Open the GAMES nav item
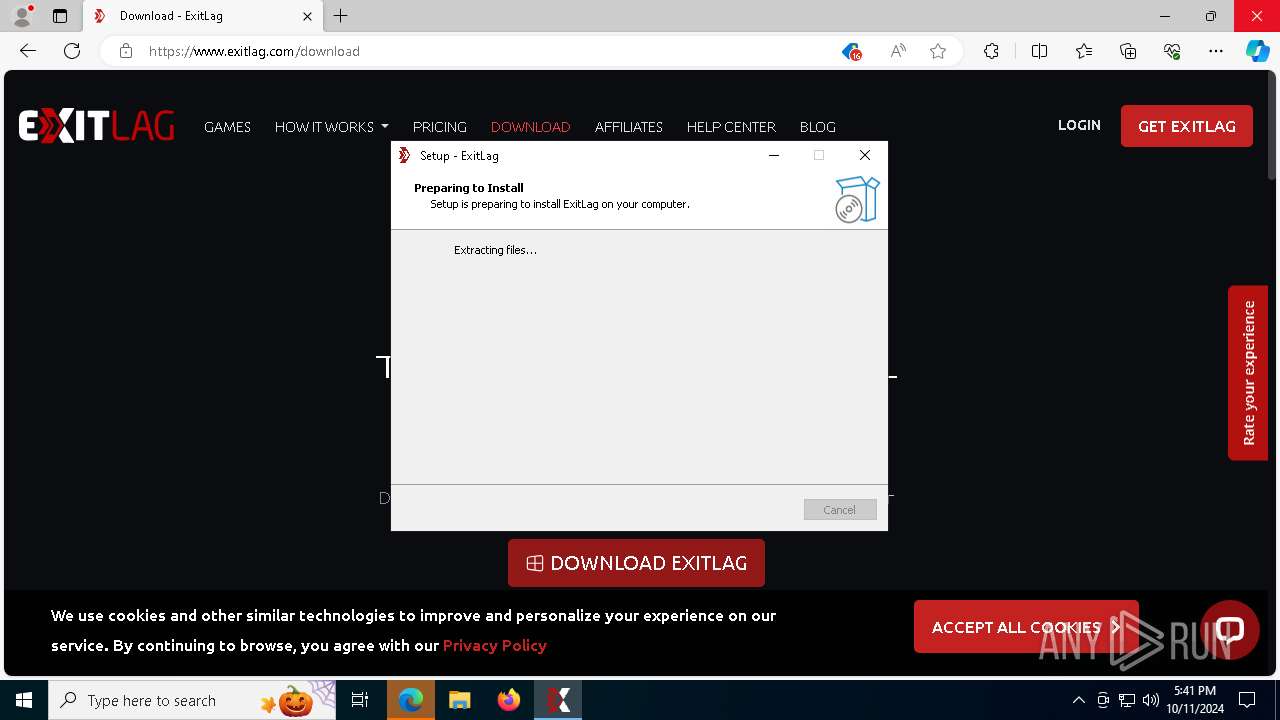The width and height of the screenshot is (1280, 720). (x=227, y=127)
